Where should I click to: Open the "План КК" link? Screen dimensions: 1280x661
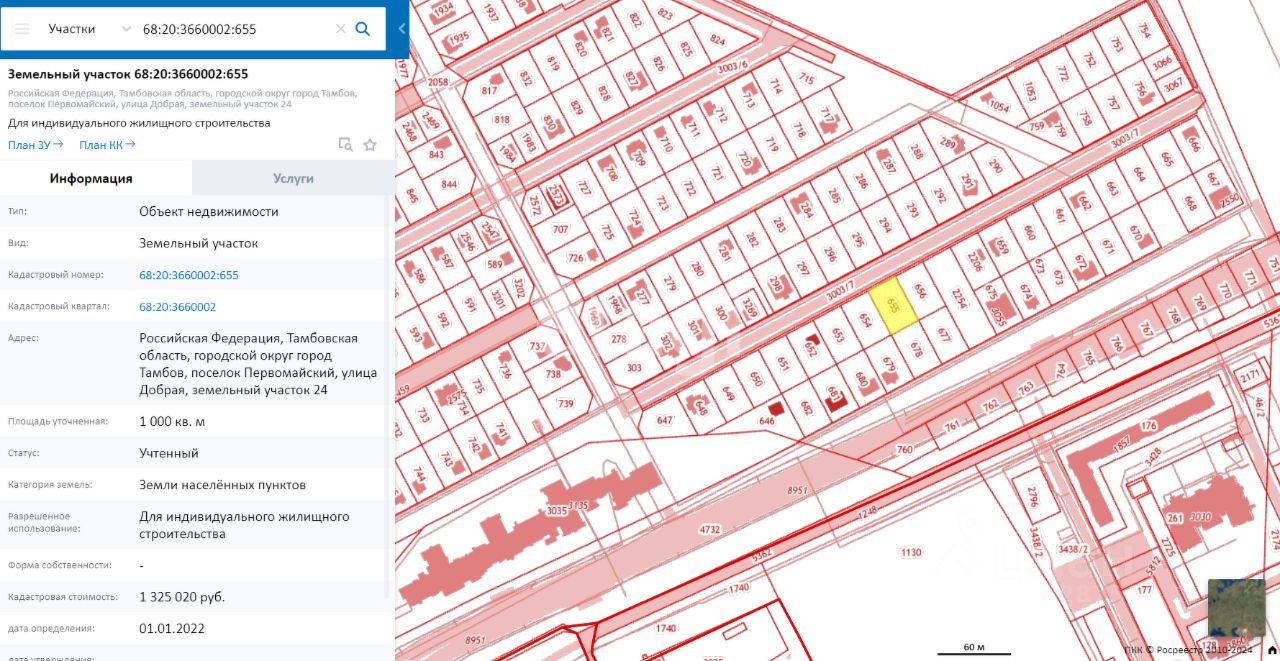[x=107, y=145]
